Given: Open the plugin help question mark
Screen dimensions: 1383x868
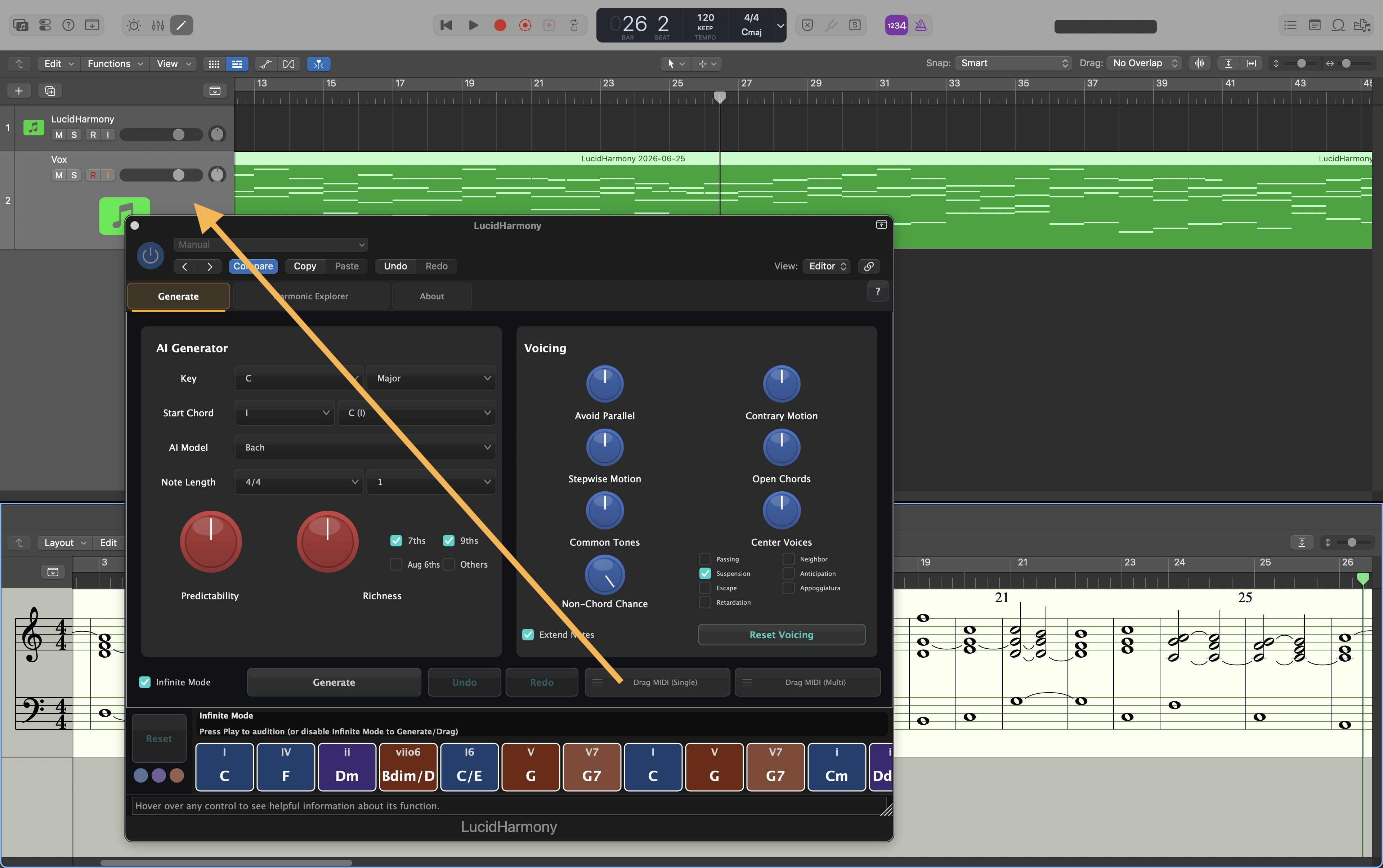Looking at the screenshot, I should pos(877,292).
